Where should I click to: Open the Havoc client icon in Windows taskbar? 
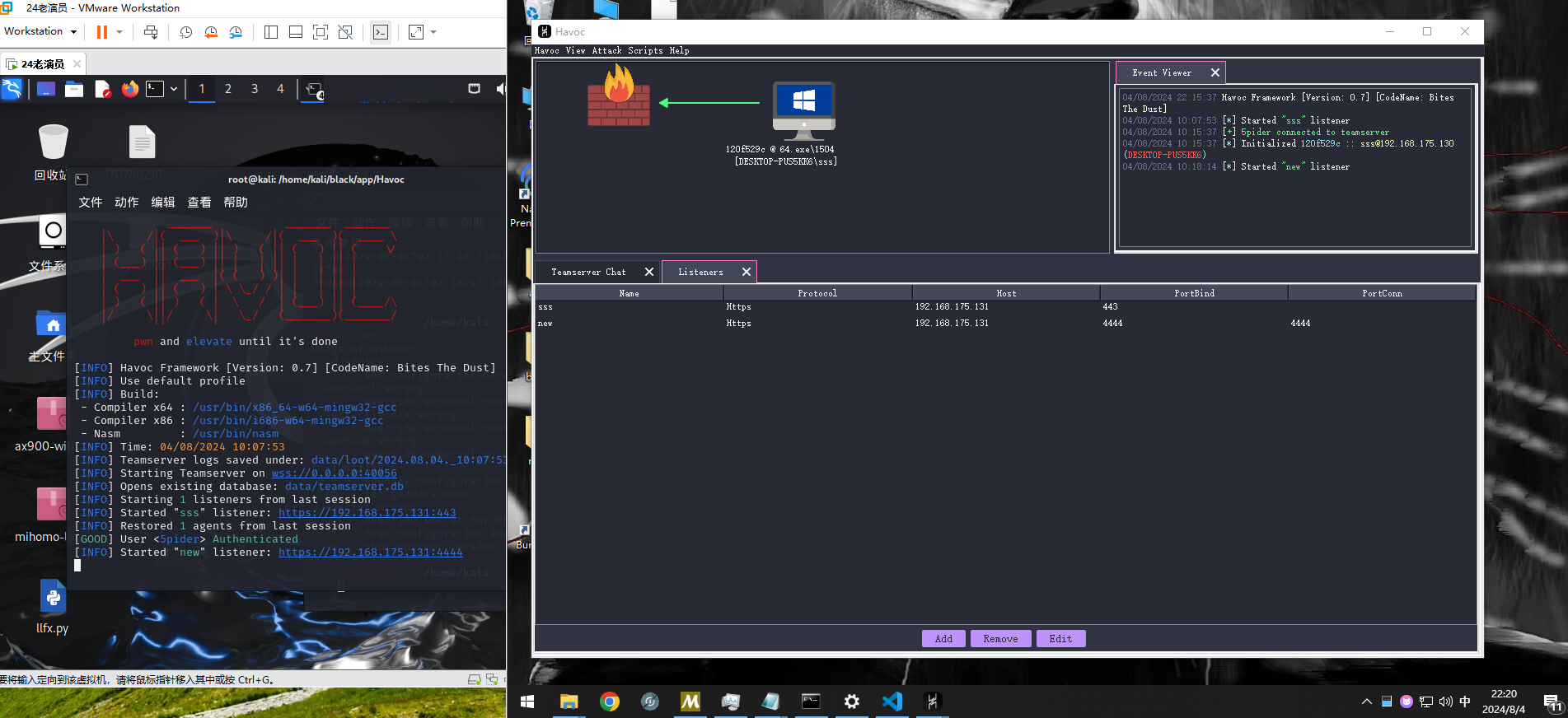coord(933,702)
